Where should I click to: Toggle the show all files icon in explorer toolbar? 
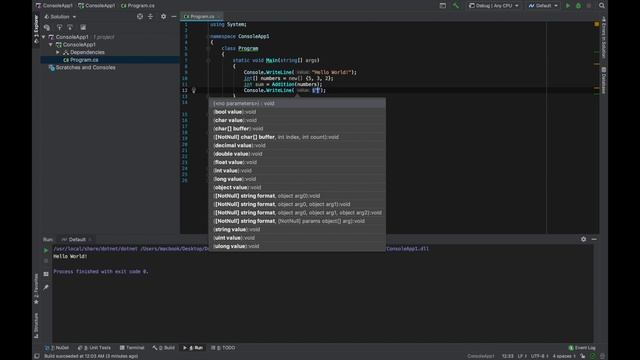[x=83, y=27]
